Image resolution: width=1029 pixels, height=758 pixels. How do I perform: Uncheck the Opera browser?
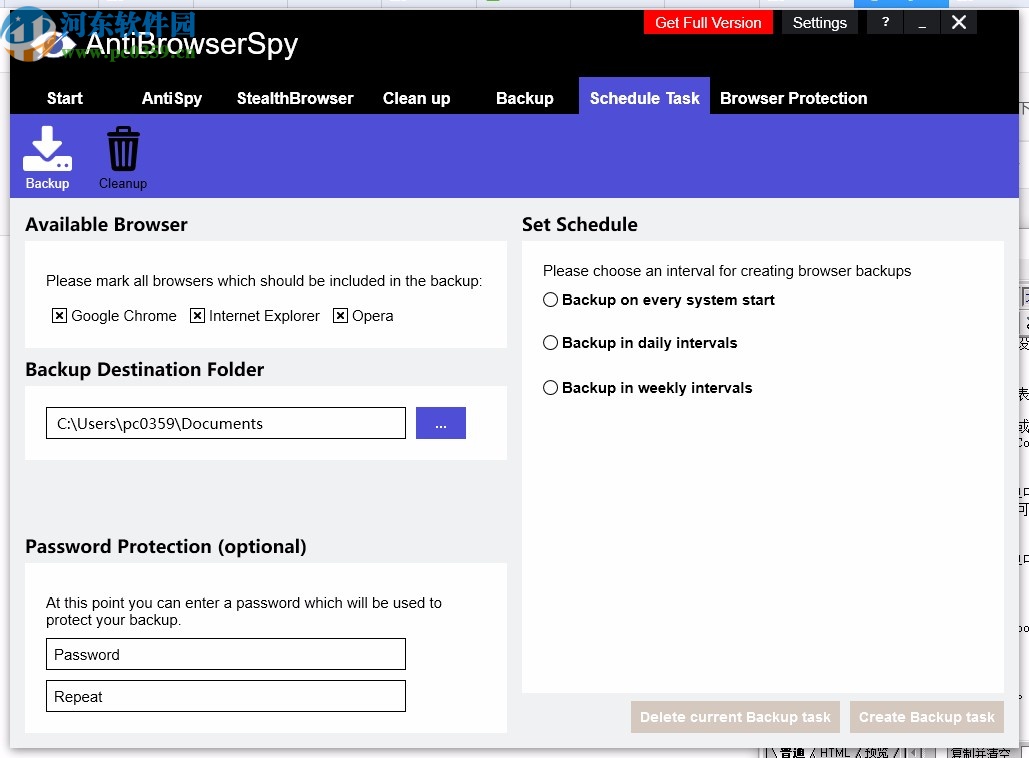[x=340, y=316]
